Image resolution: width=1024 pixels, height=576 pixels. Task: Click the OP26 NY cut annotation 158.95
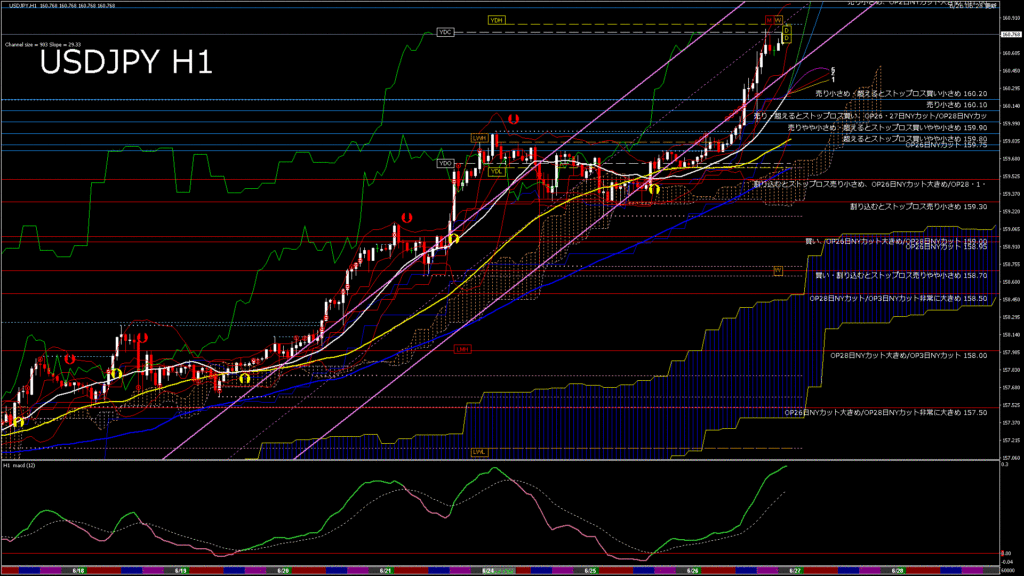[x=946, y=247]
